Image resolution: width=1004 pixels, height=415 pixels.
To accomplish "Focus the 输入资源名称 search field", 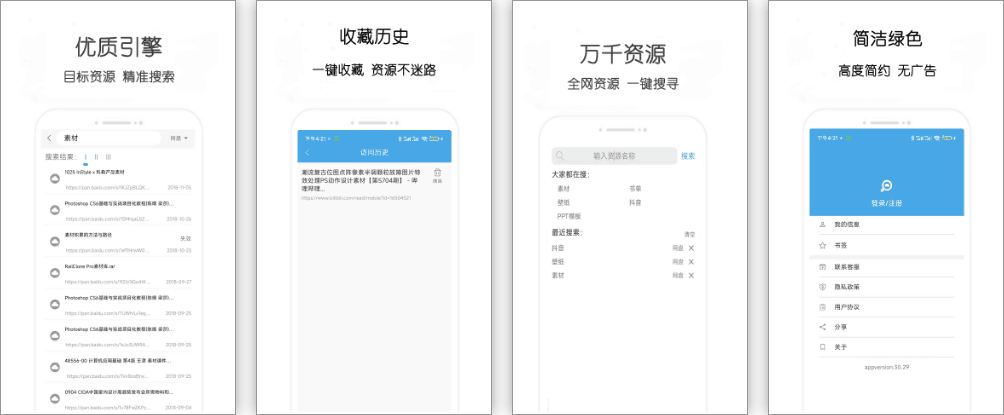I will point(614,156).
